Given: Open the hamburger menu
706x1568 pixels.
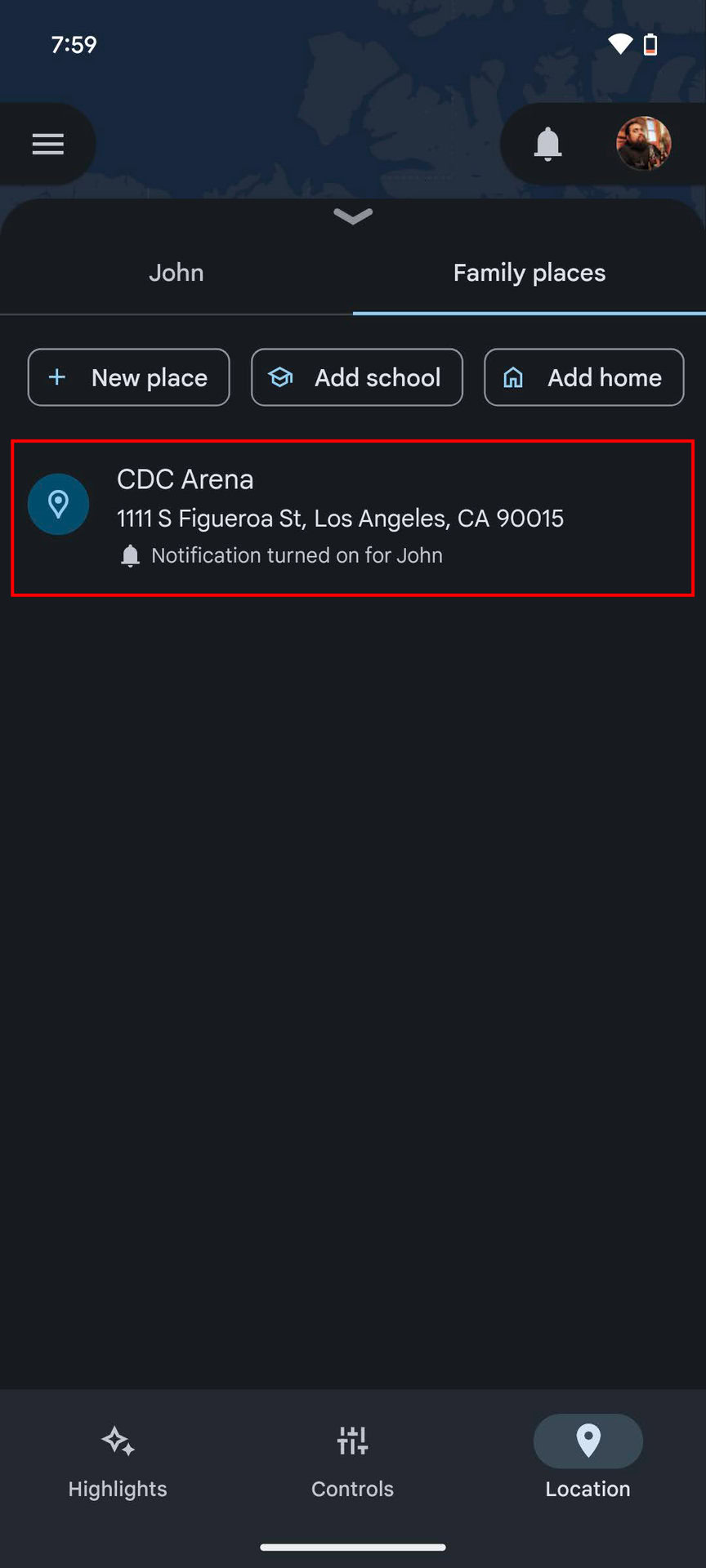Looking at the screenshot, I should (47, 145).
